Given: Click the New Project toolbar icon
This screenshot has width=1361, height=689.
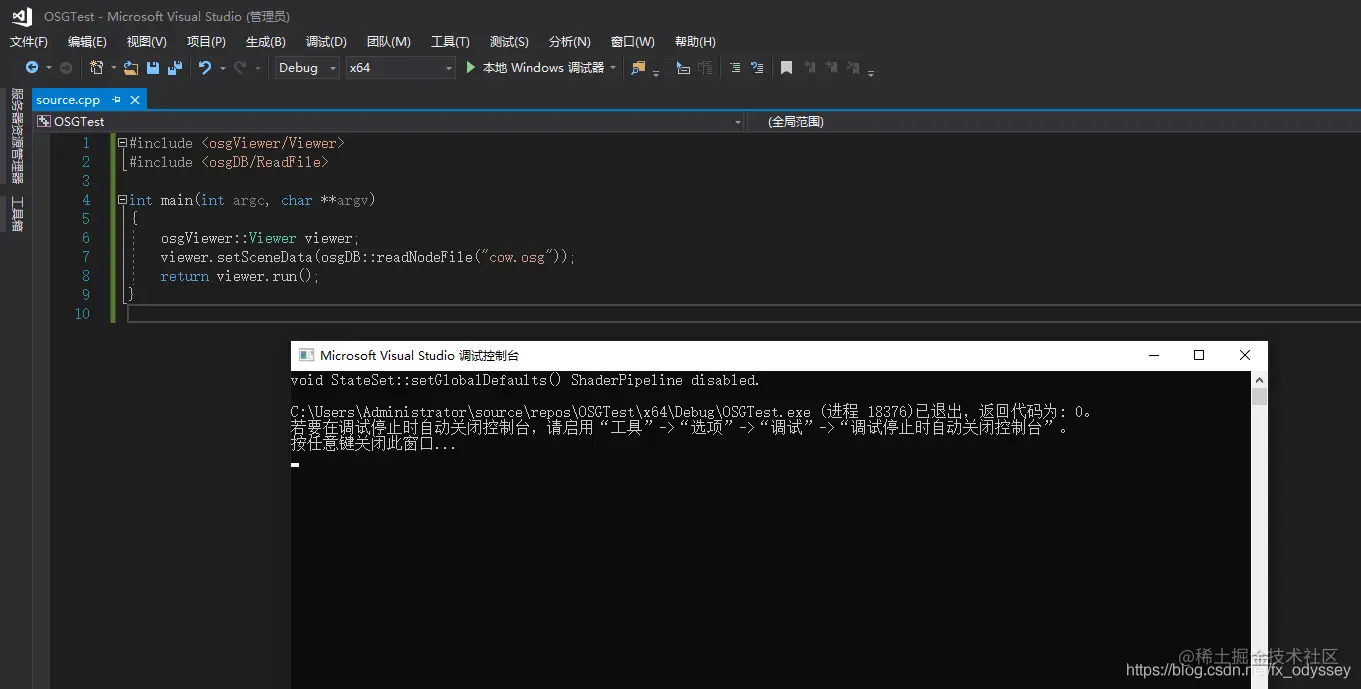Looking at the screenshot, I should (x=97, y=68).
